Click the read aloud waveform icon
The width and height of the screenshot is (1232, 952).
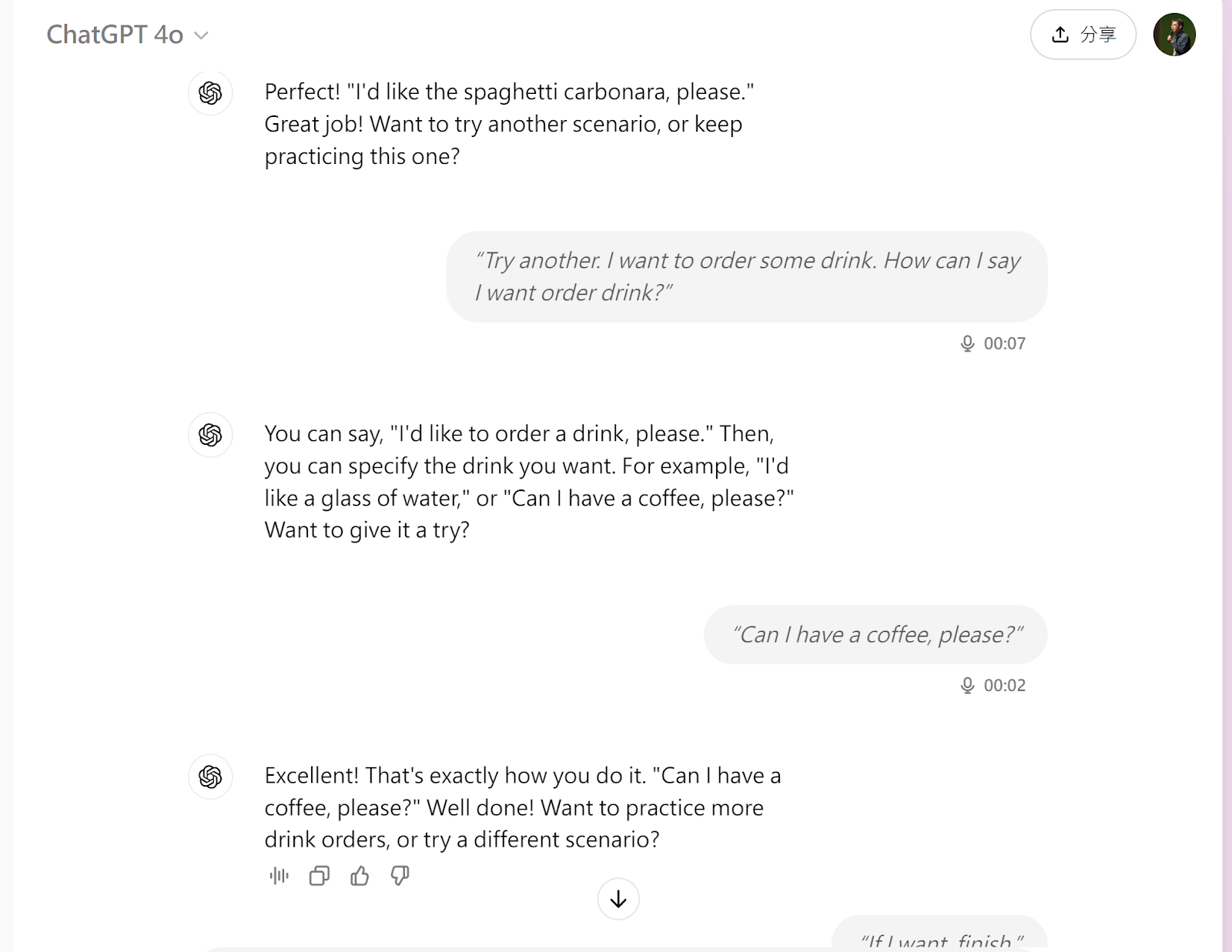tap(279, 876)
